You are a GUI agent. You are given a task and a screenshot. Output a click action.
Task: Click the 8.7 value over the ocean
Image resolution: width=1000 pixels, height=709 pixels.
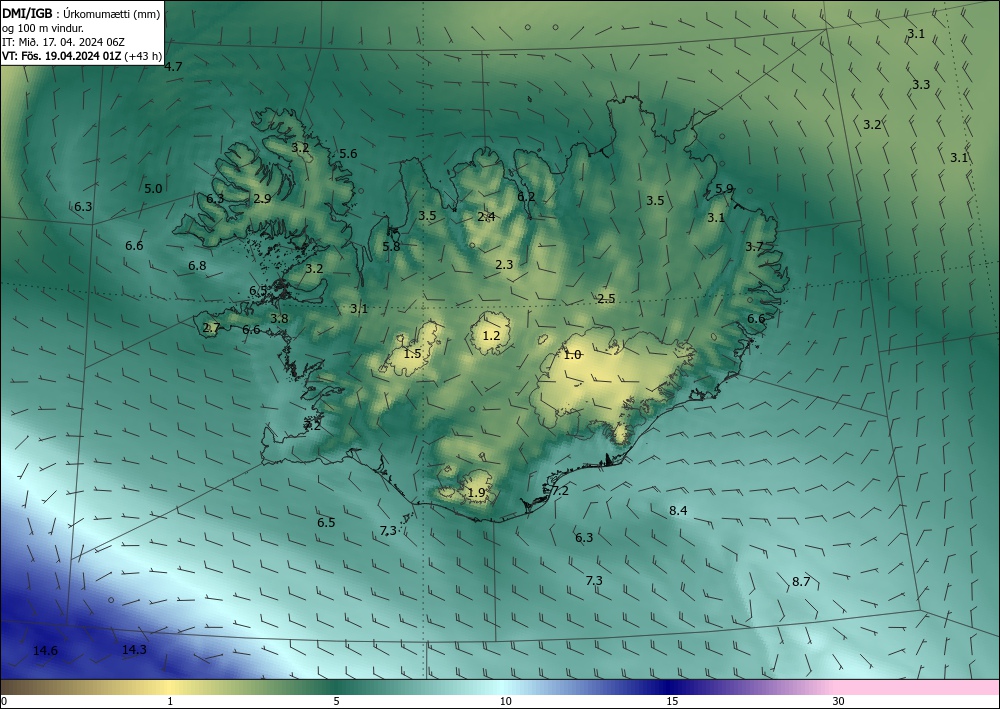(x=801, y=582)
